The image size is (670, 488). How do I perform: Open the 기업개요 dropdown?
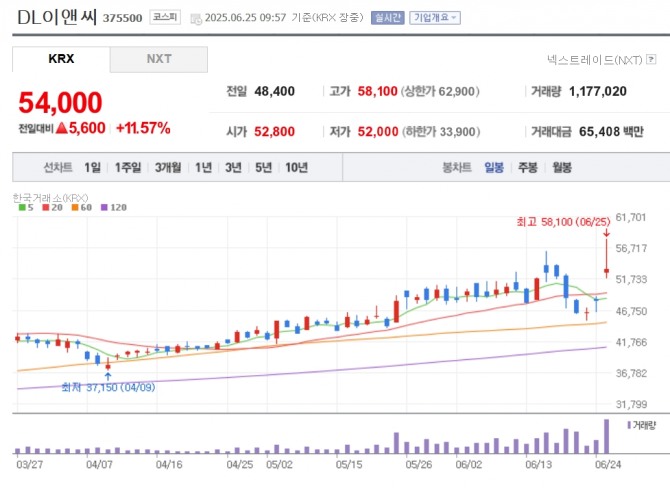(435, 18)
